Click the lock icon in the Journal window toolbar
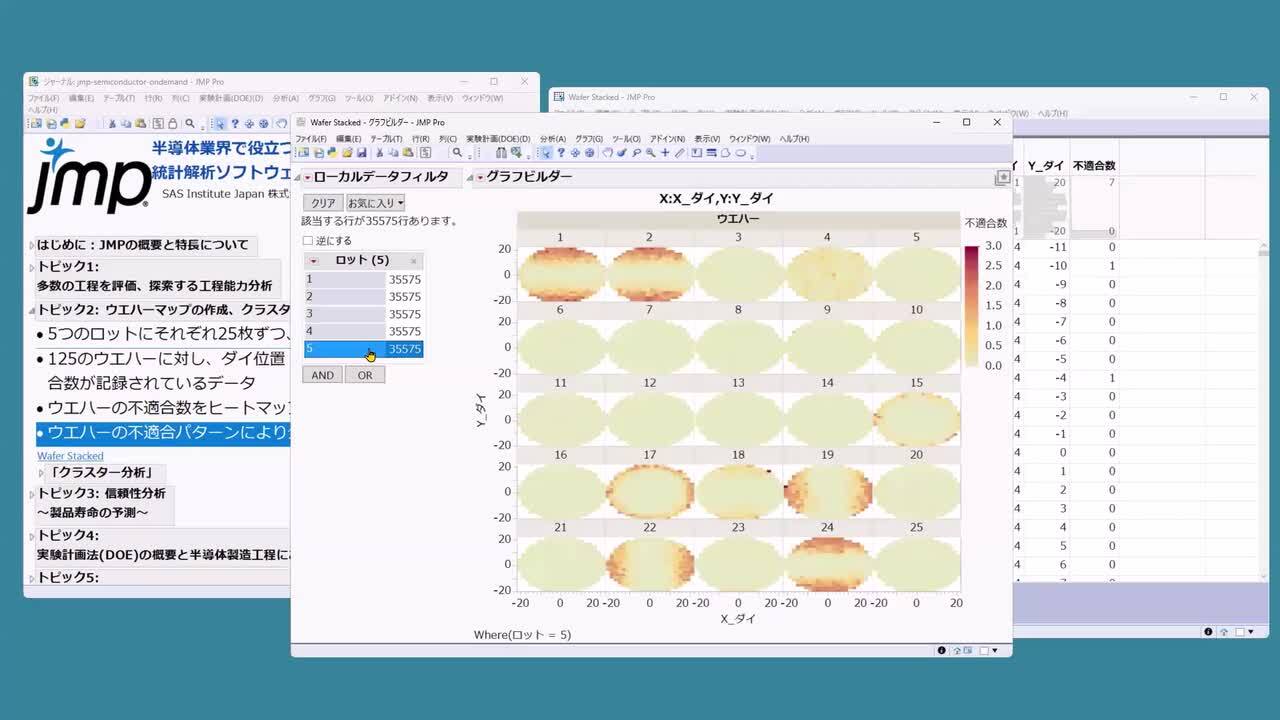The image size is (1280, 720). coord(172,124)
